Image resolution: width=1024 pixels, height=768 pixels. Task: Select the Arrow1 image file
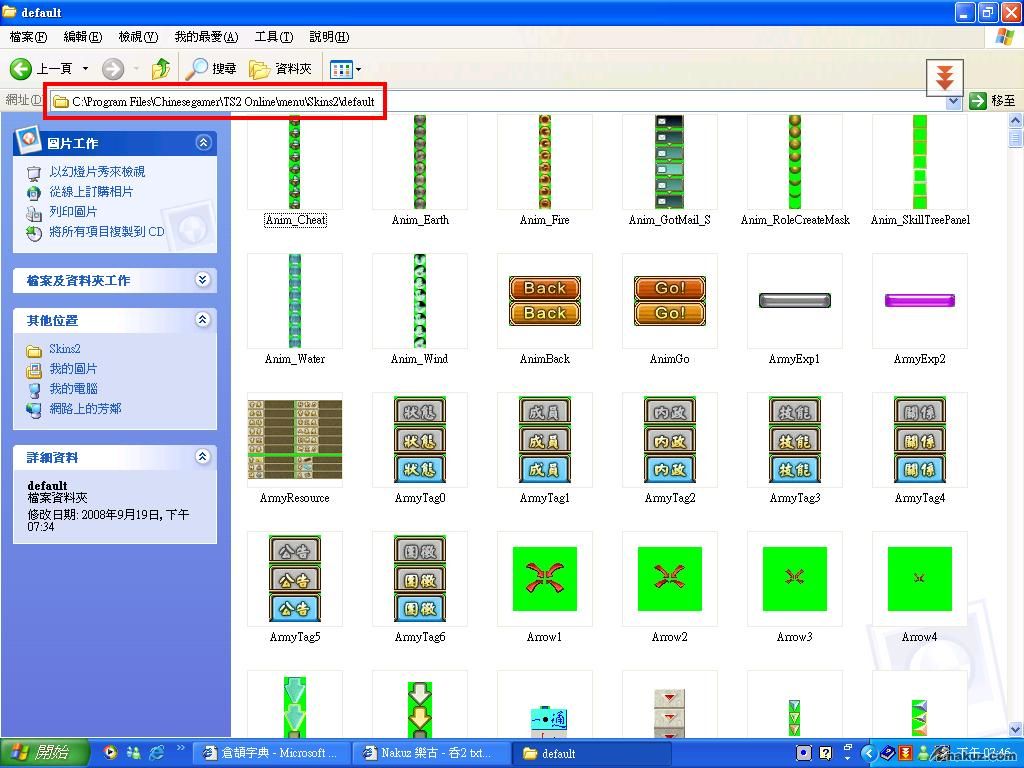(x=545, y=579)
